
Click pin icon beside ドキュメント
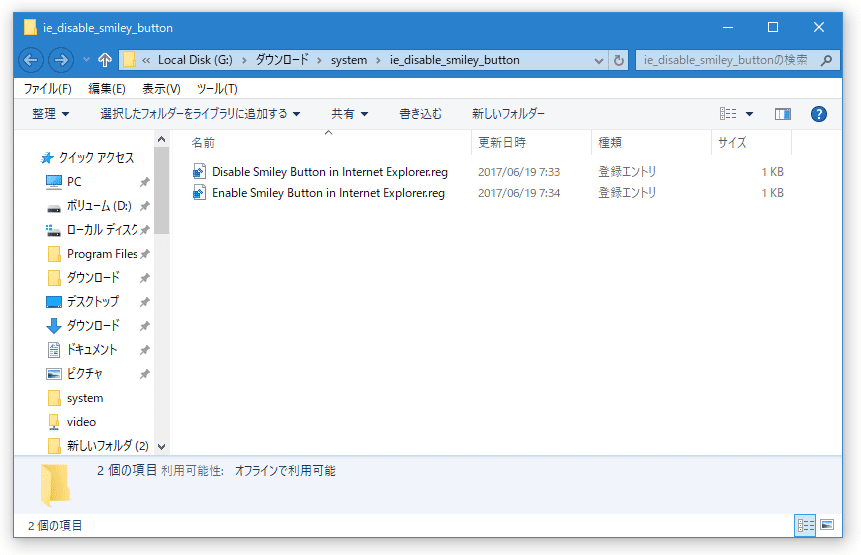point(144,350)
